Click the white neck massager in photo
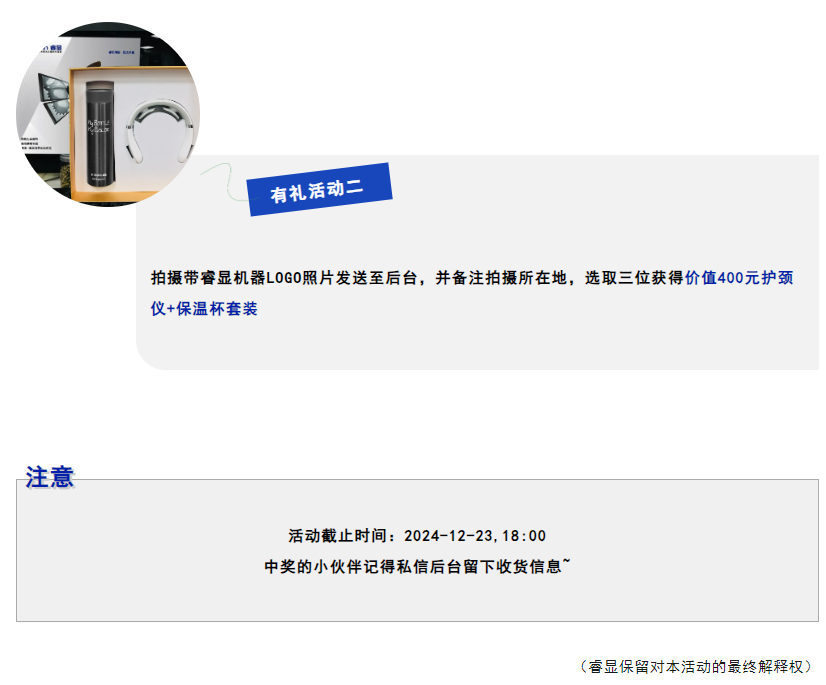 (160, 130)
